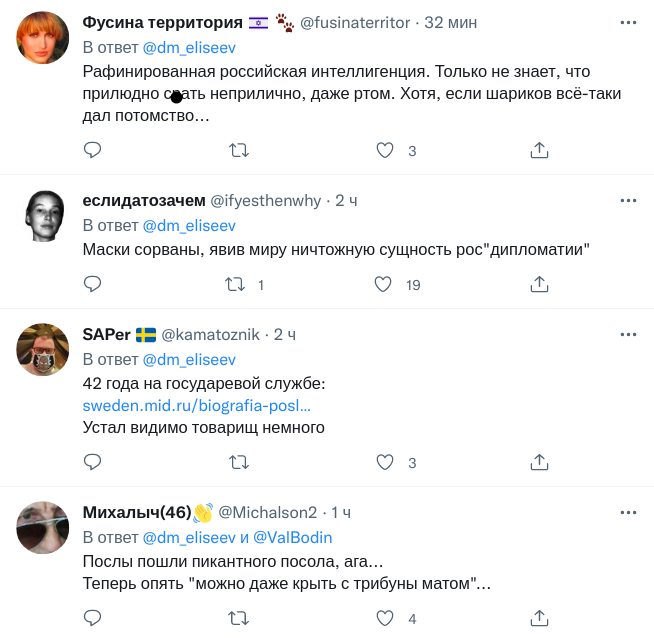Open more menu on еслидатозачем's tweet

tap(628, 200)
